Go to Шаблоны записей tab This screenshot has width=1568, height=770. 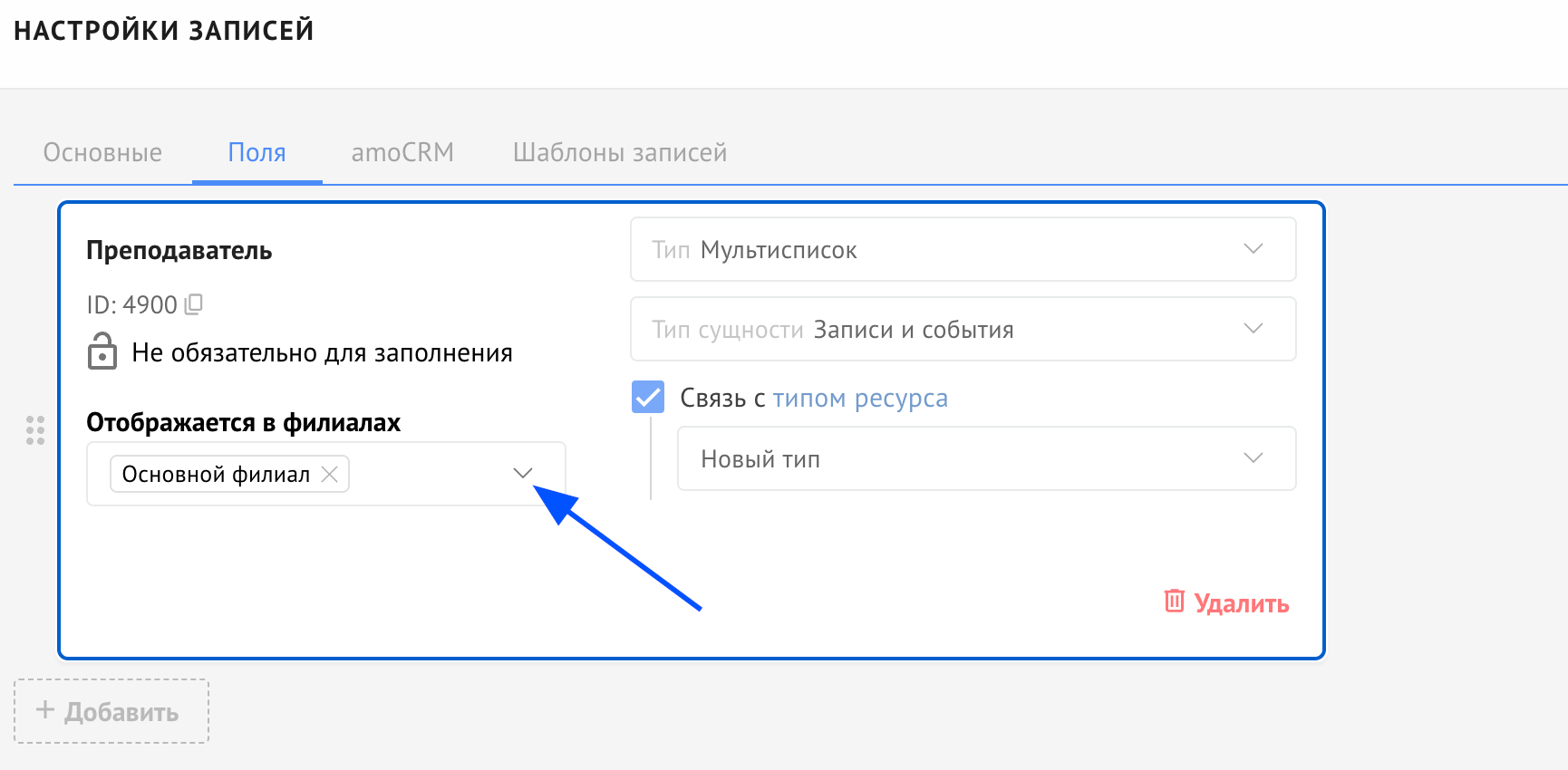pos(620,152)
